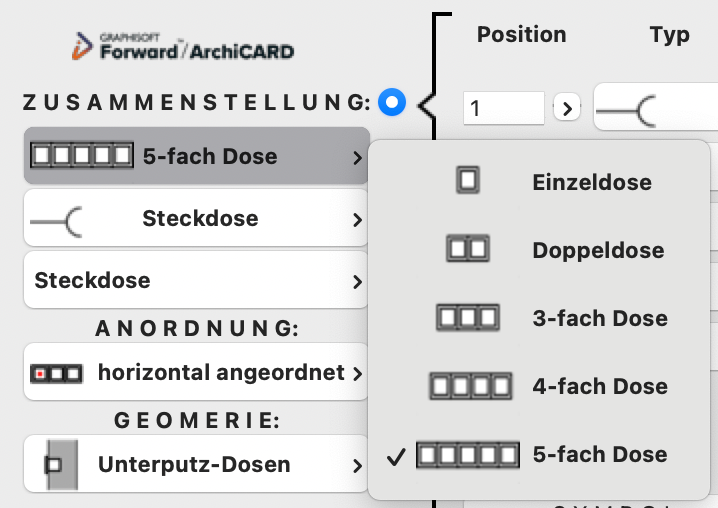The height and width of the screenshot is (508, 718).
Task: Click the single socket icon for Einzeldose
Action: pos(467,181)
